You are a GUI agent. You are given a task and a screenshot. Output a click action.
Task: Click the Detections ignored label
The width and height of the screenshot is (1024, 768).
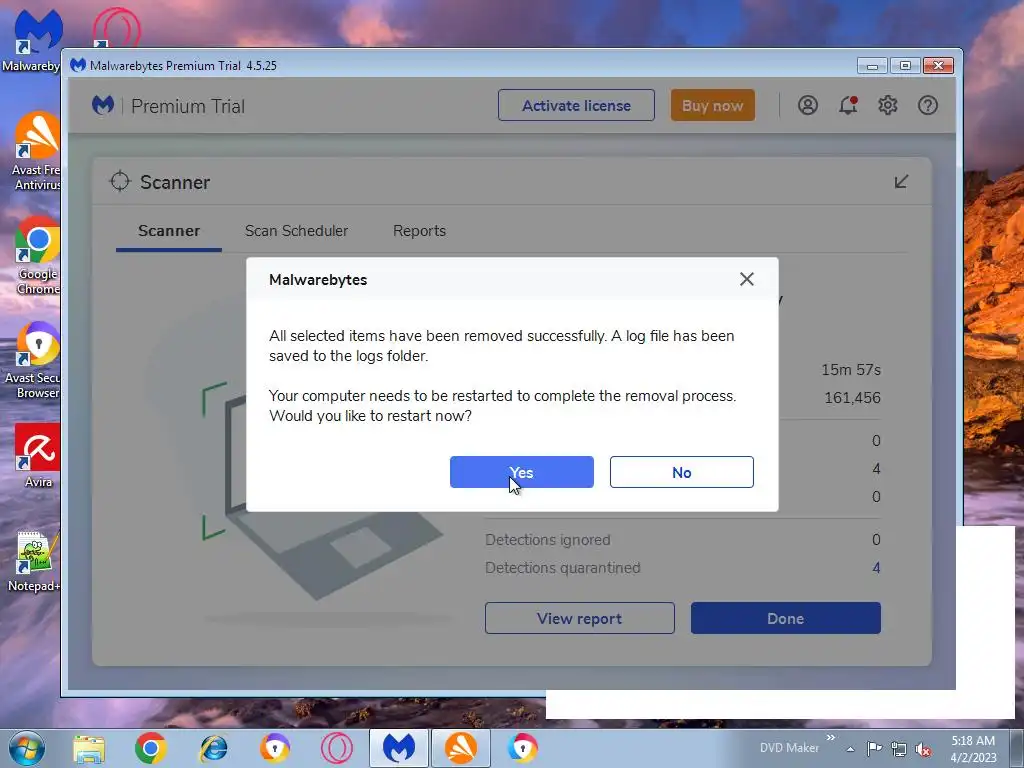point(547,540)
